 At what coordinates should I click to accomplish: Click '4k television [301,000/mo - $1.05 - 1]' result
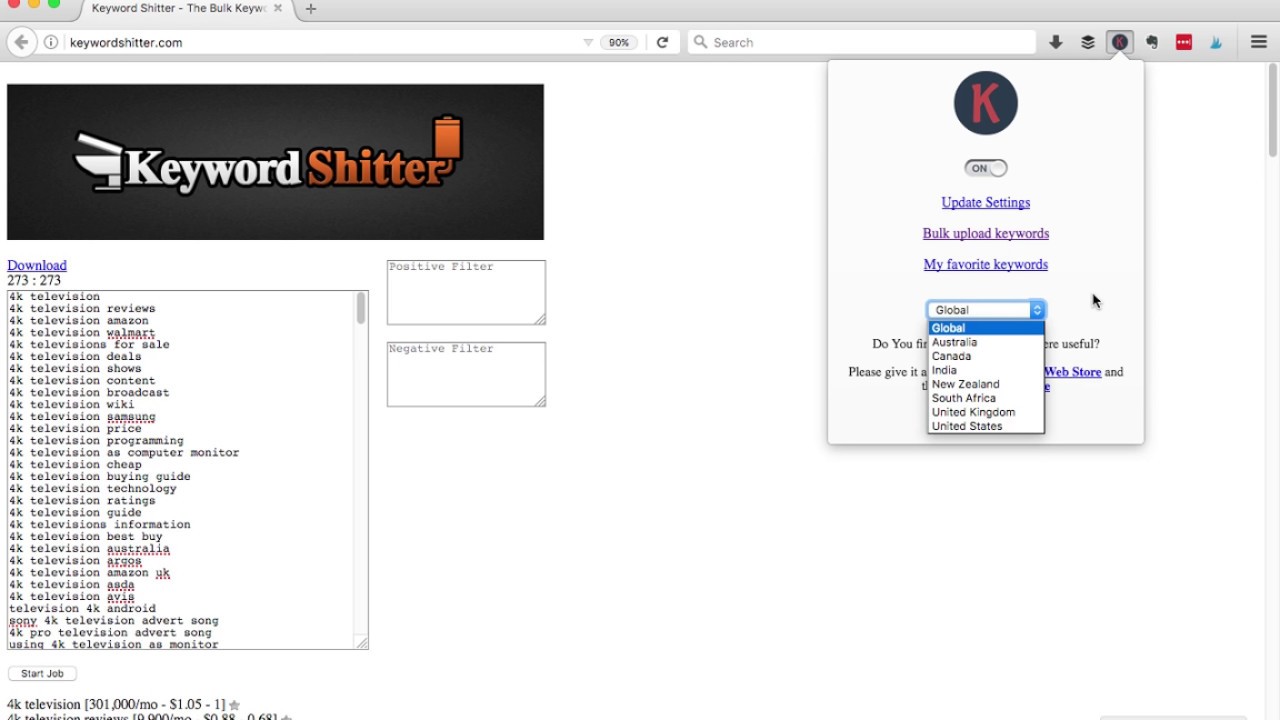116,705
